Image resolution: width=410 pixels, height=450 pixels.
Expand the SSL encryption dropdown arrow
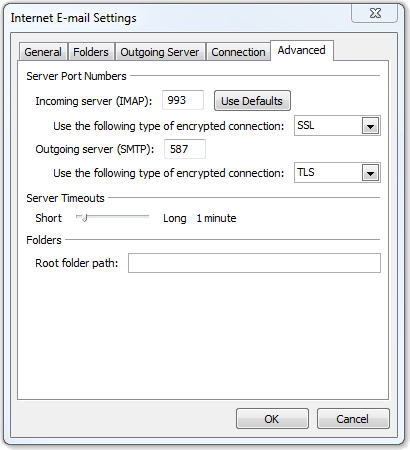coord(370,126)
